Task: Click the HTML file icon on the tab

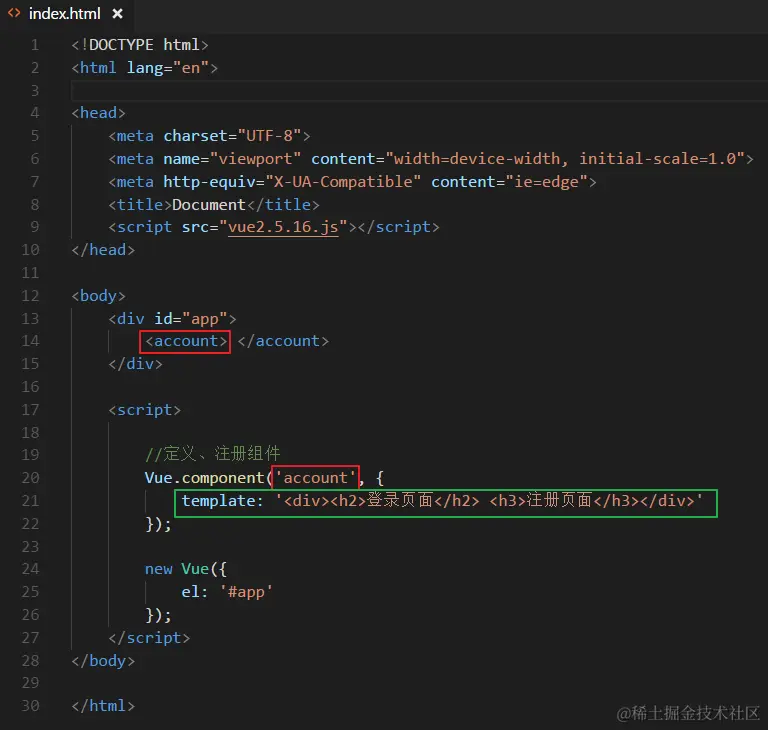Action: coord(14,13)
